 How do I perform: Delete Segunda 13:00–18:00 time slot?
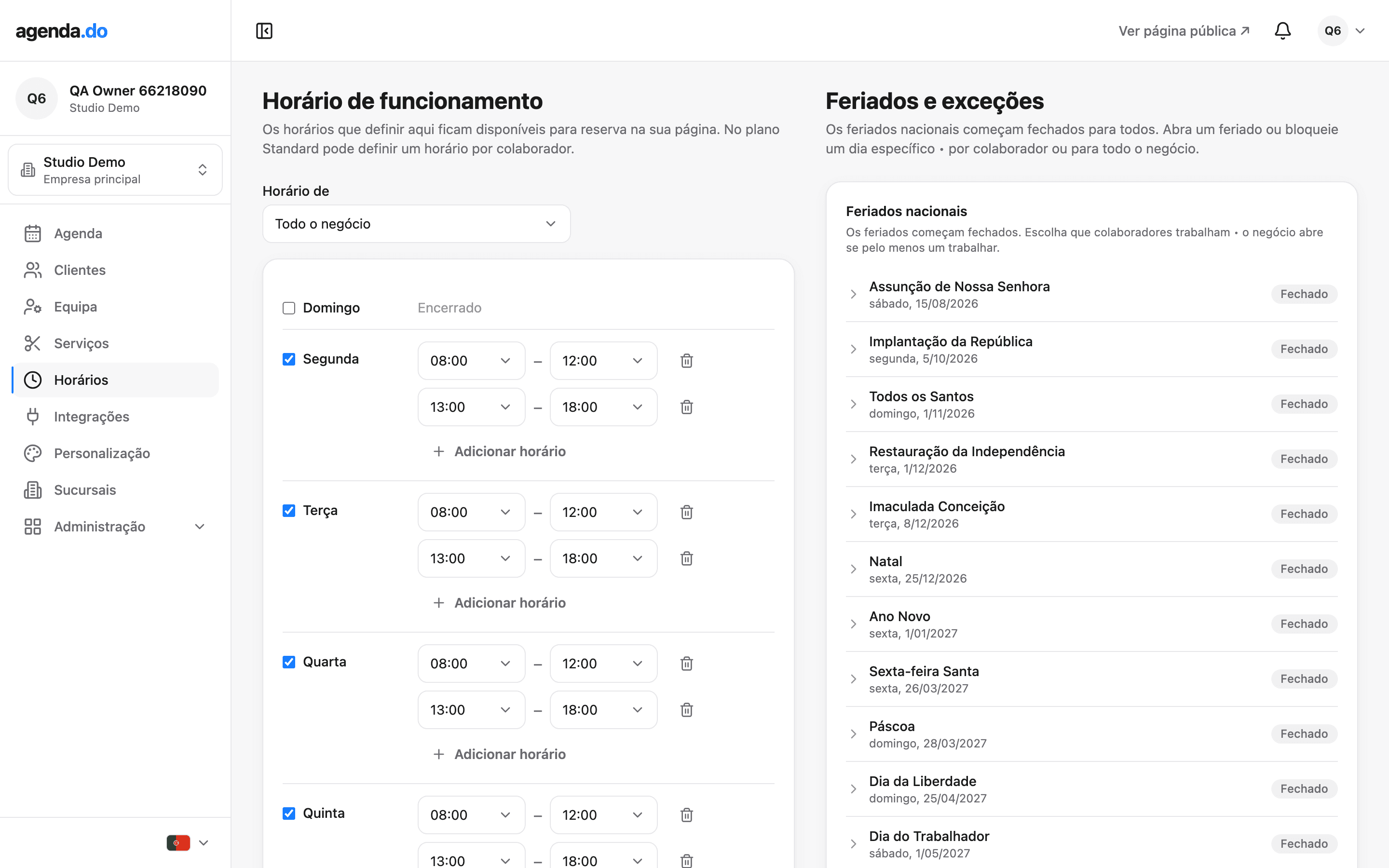[x=686, y=407]
